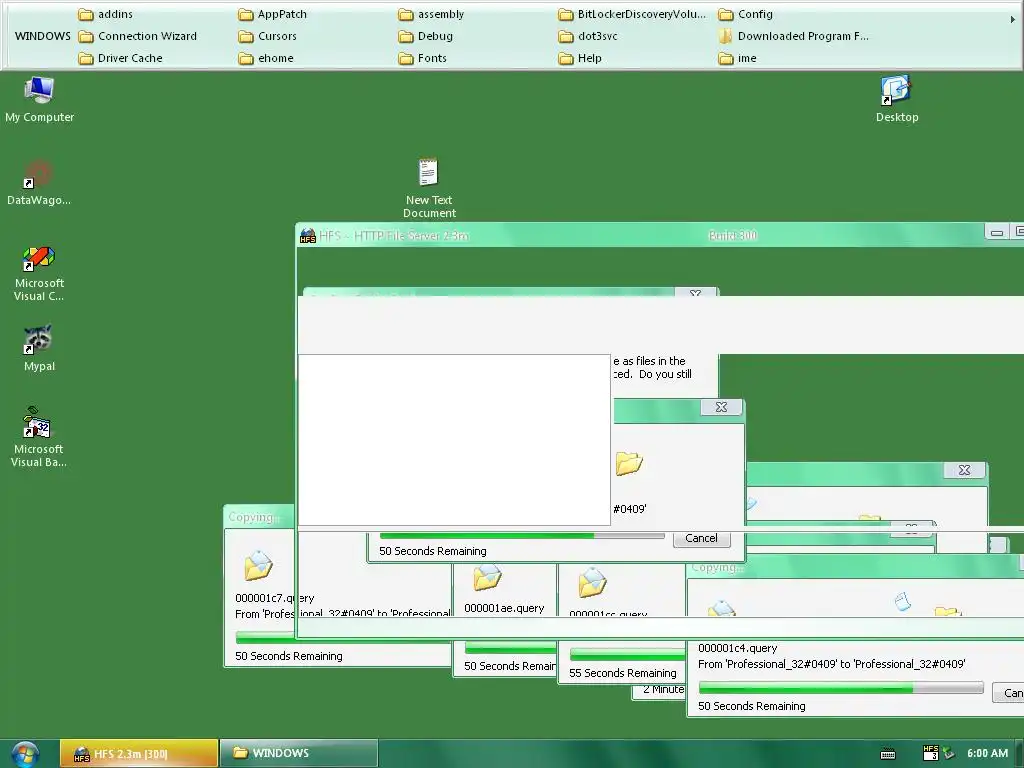Click the 000001c4.query file name text

737,648
